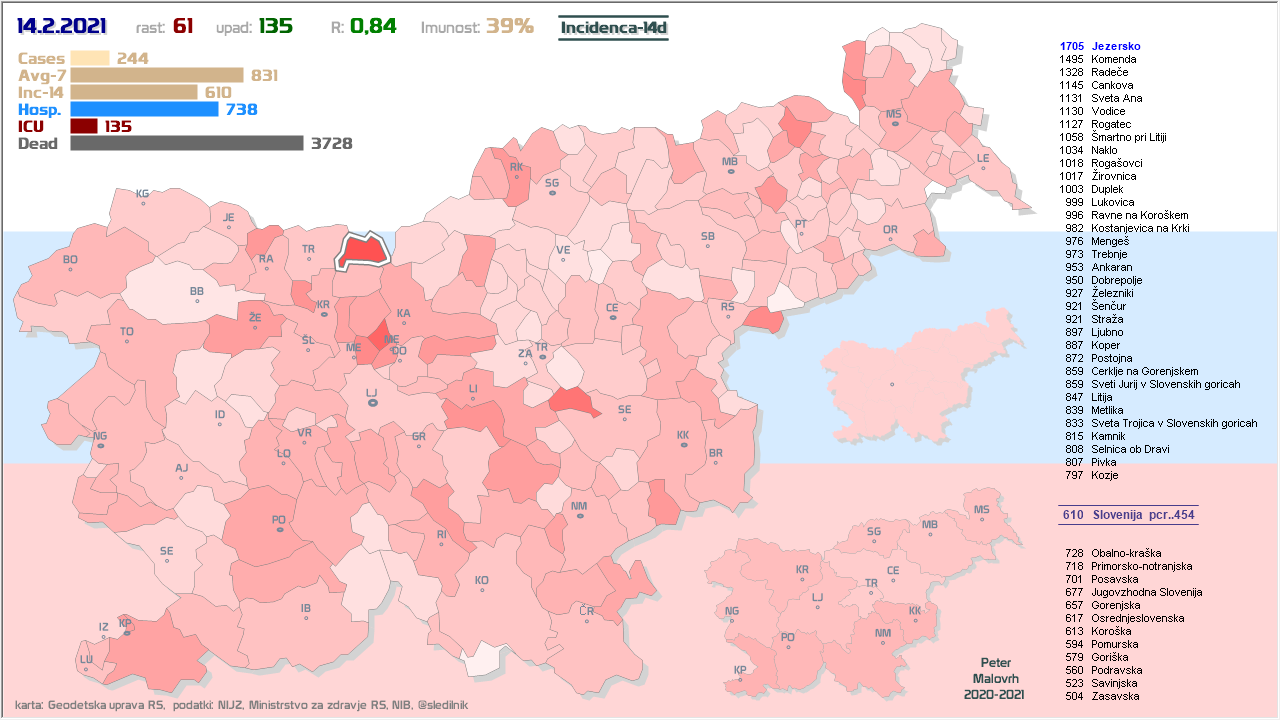Image resolution: width=1280 pixels, height=720 pixels.
Task: Click the Koper KP city marker
Action: [125, 632]
